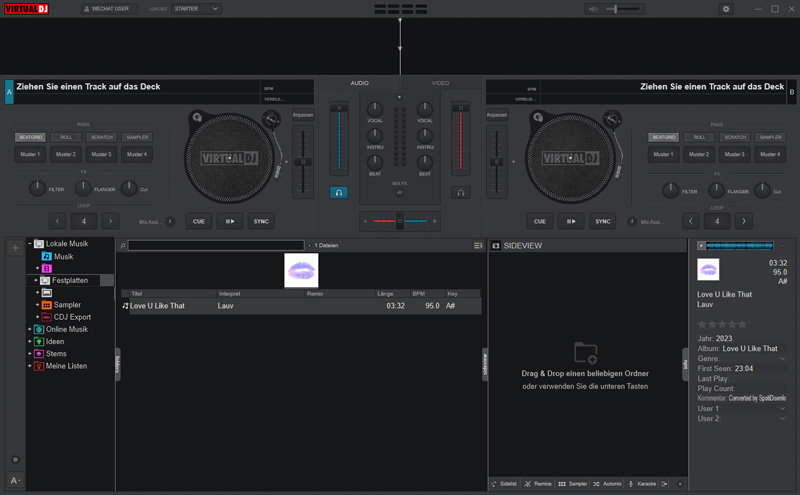
Task: Open the STARTER layout dropdown
Action: tap(196, 9)
